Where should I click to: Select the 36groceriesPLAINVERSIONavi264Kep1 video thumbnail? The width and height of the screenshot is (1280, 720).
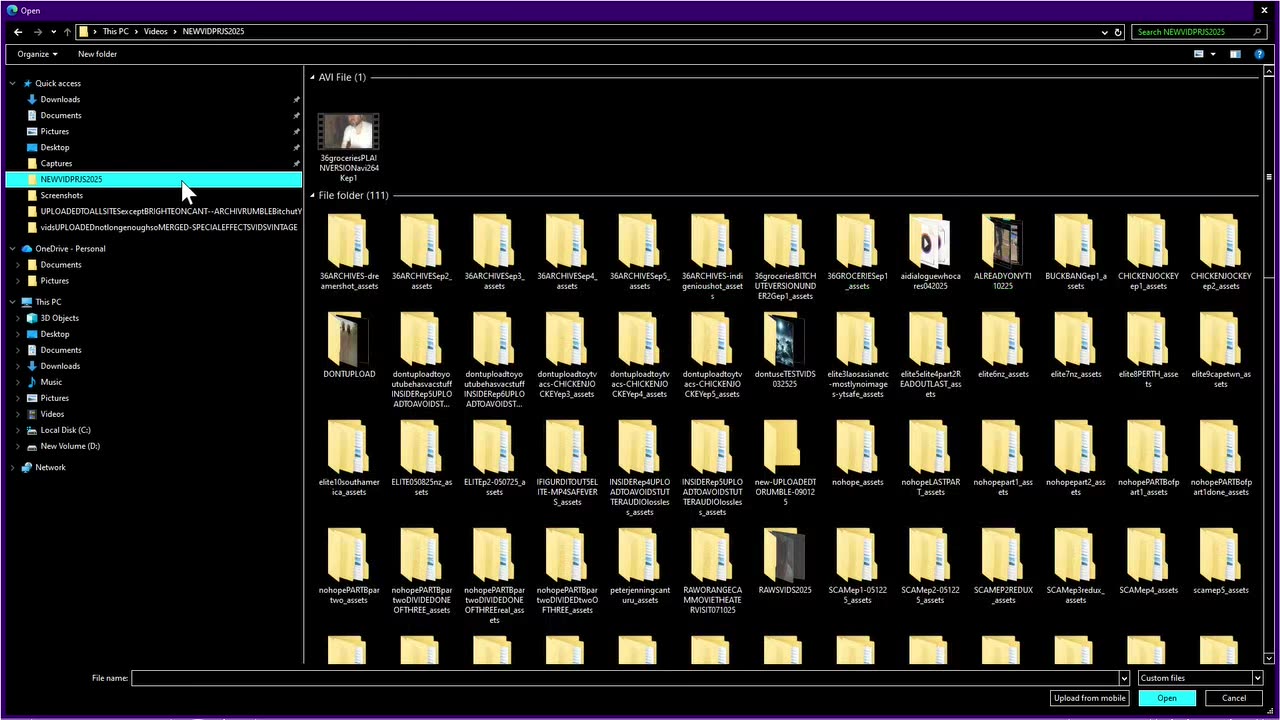tap(348, 132)
